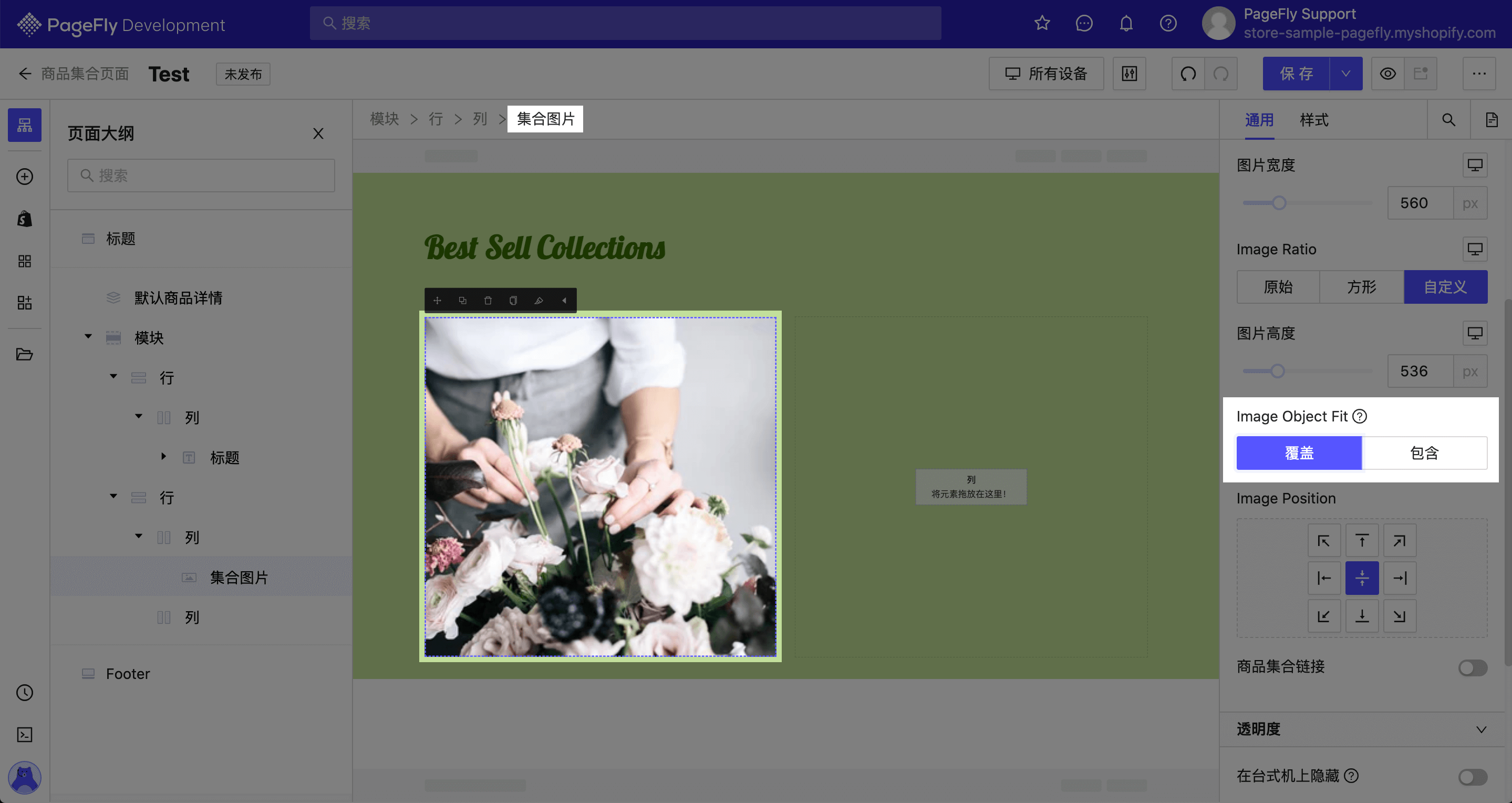This screenshot has width=1512, height=803.
Task: Switch to the 样式 tab
Action: [x=1313, y=120]
